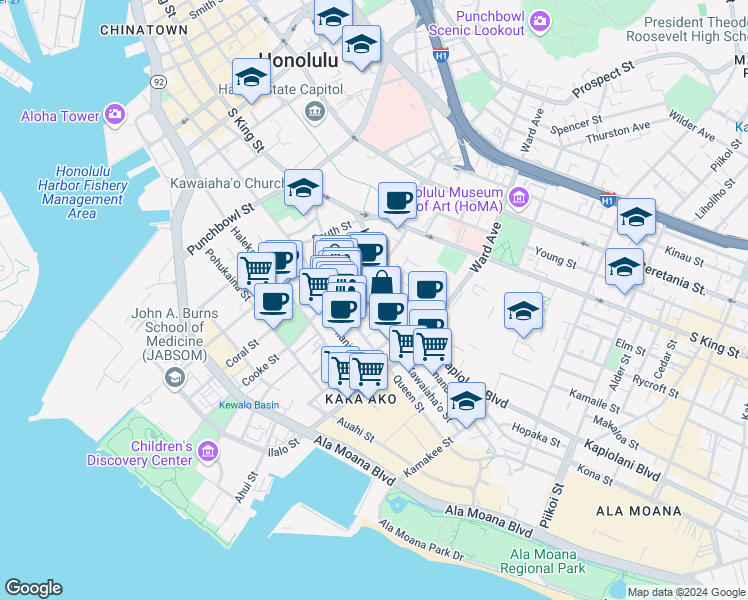
Task: Click the school marker next to Kinau St
Action: click(x=636, y=220)
